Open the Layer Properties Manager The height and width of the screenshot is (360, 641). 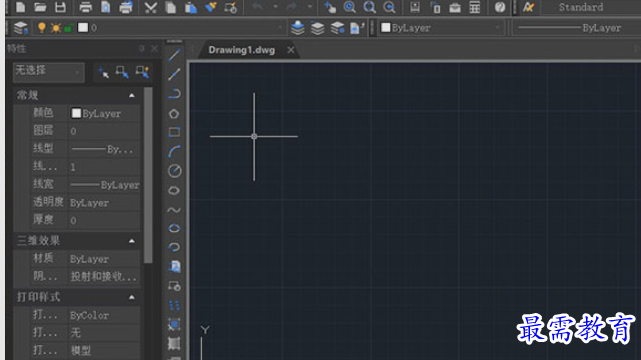[20, 28]
